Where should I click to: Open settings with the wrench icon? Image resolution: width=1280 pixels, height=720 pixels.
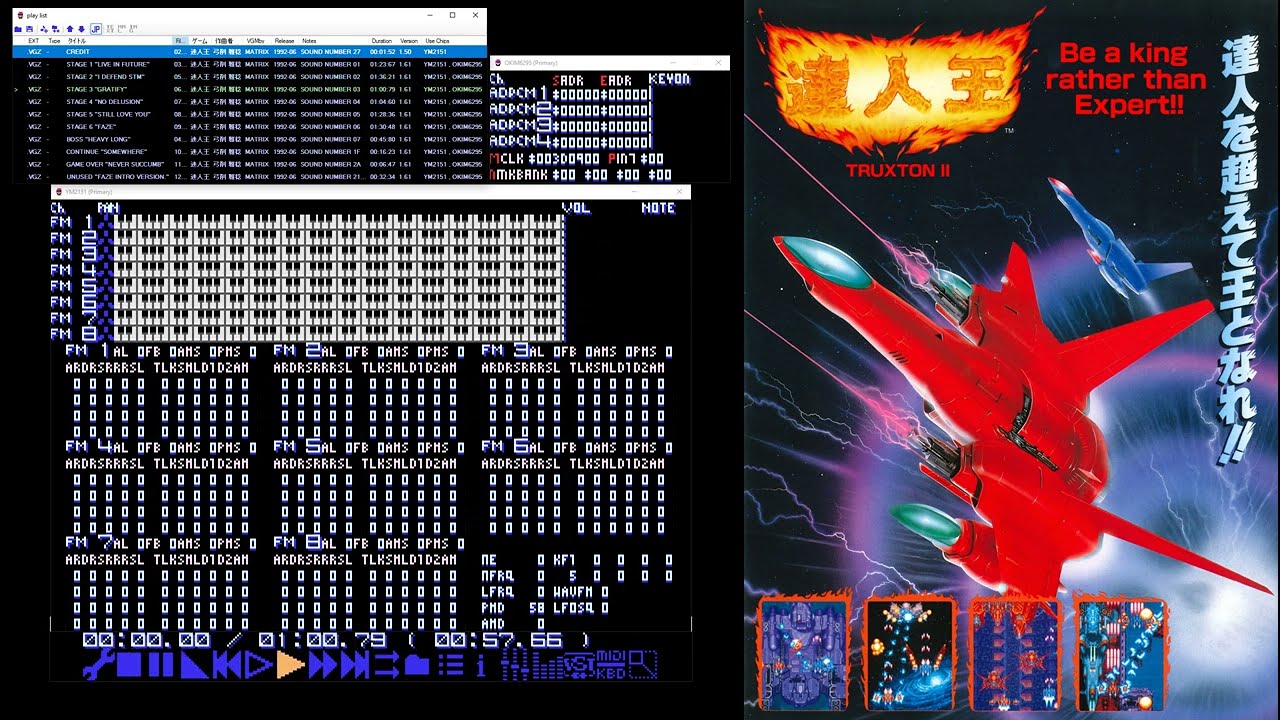tap(98, 665)
